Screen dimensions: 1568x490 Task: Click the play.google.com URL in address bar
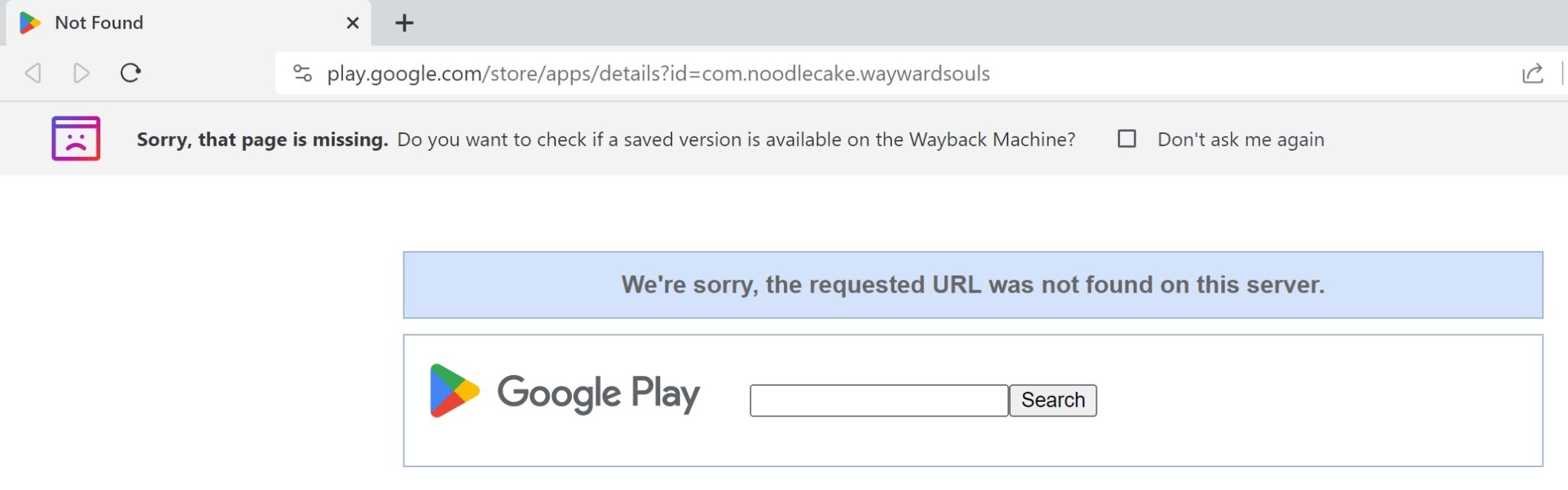click(658, 73)
